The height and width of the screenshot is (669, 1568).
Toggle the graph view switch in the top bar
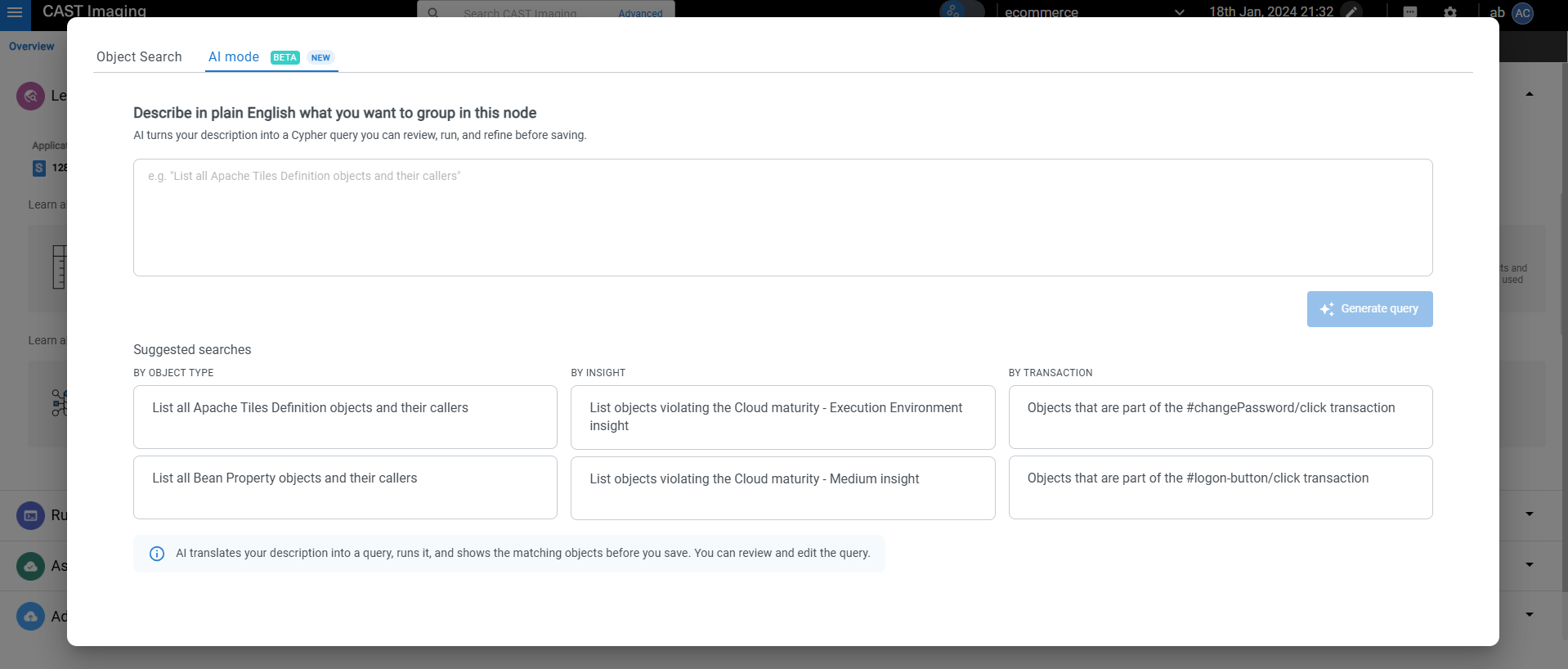click(961, 11)
